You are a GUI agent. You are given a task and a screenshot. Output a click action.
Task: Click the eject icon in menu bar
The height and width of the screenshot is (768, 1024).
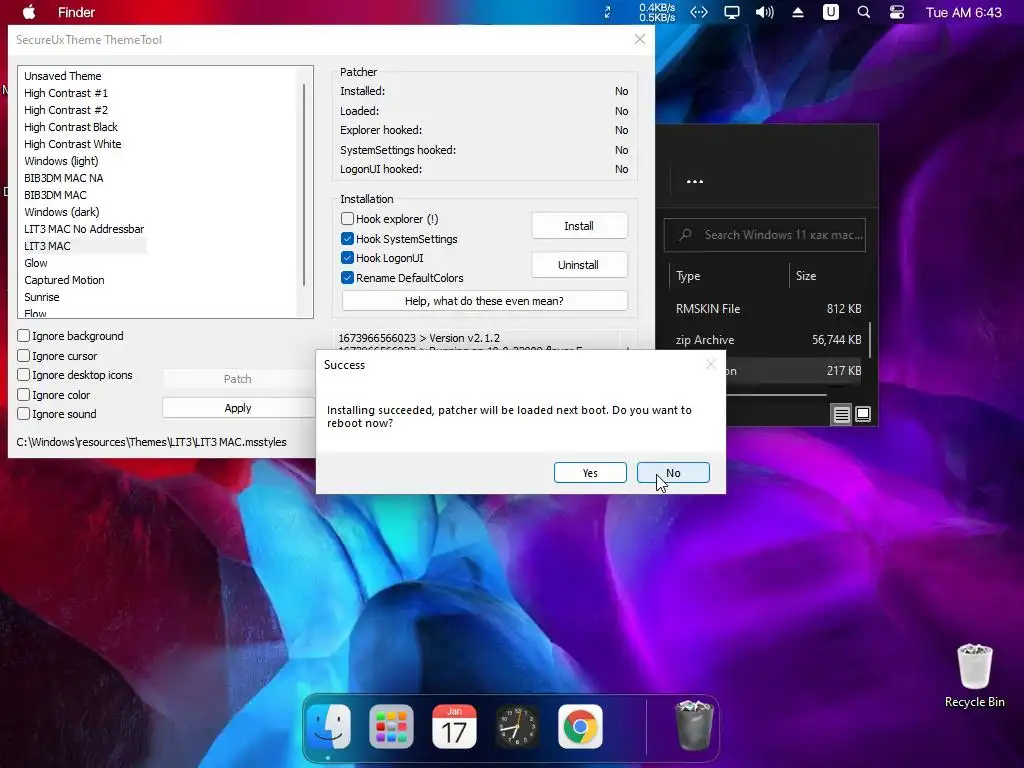tap(797, 12)
